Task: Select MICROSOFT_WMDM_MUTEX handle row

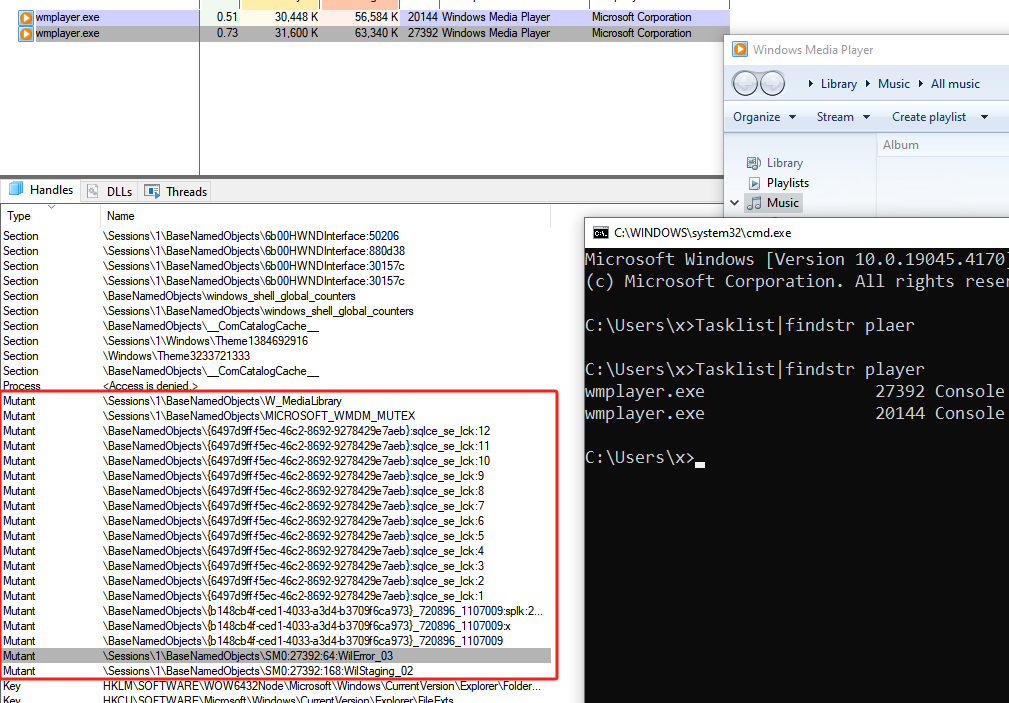Action: (x=277, y=416)
